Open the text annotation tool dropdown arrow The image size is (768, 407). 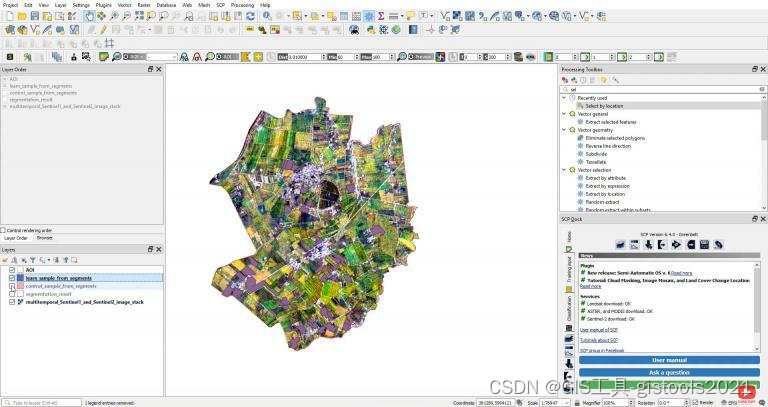pos(432,16)
